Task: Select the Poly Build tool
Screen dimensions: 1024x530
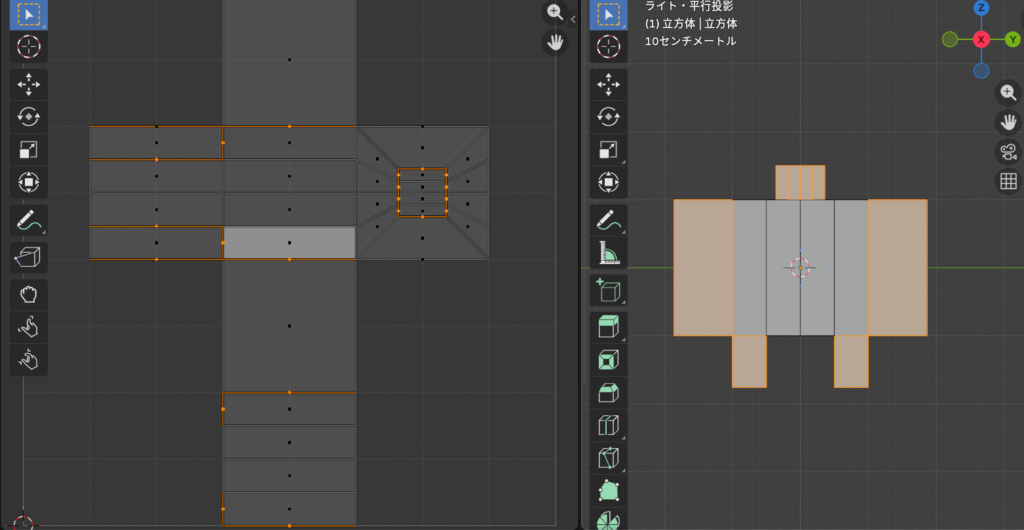Action: [607, 491]
